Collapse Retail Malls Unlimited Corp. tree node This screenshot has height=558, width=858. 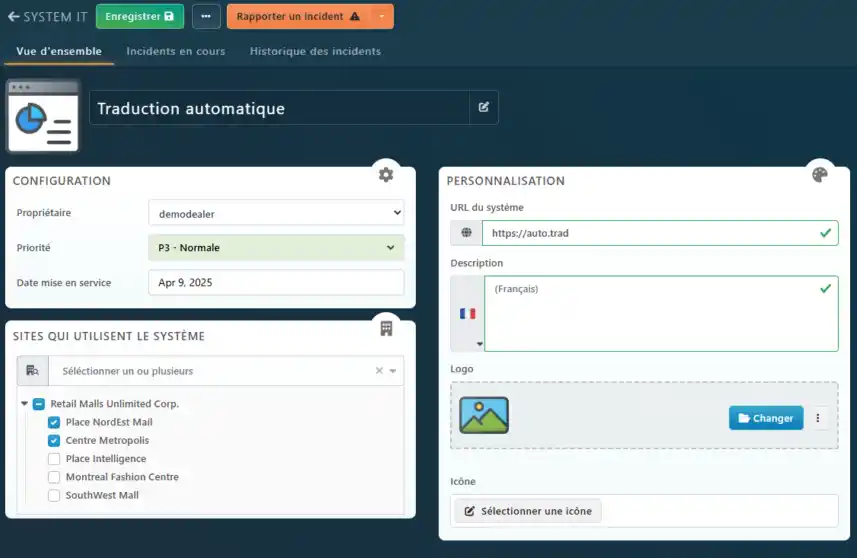click(24, 404)
